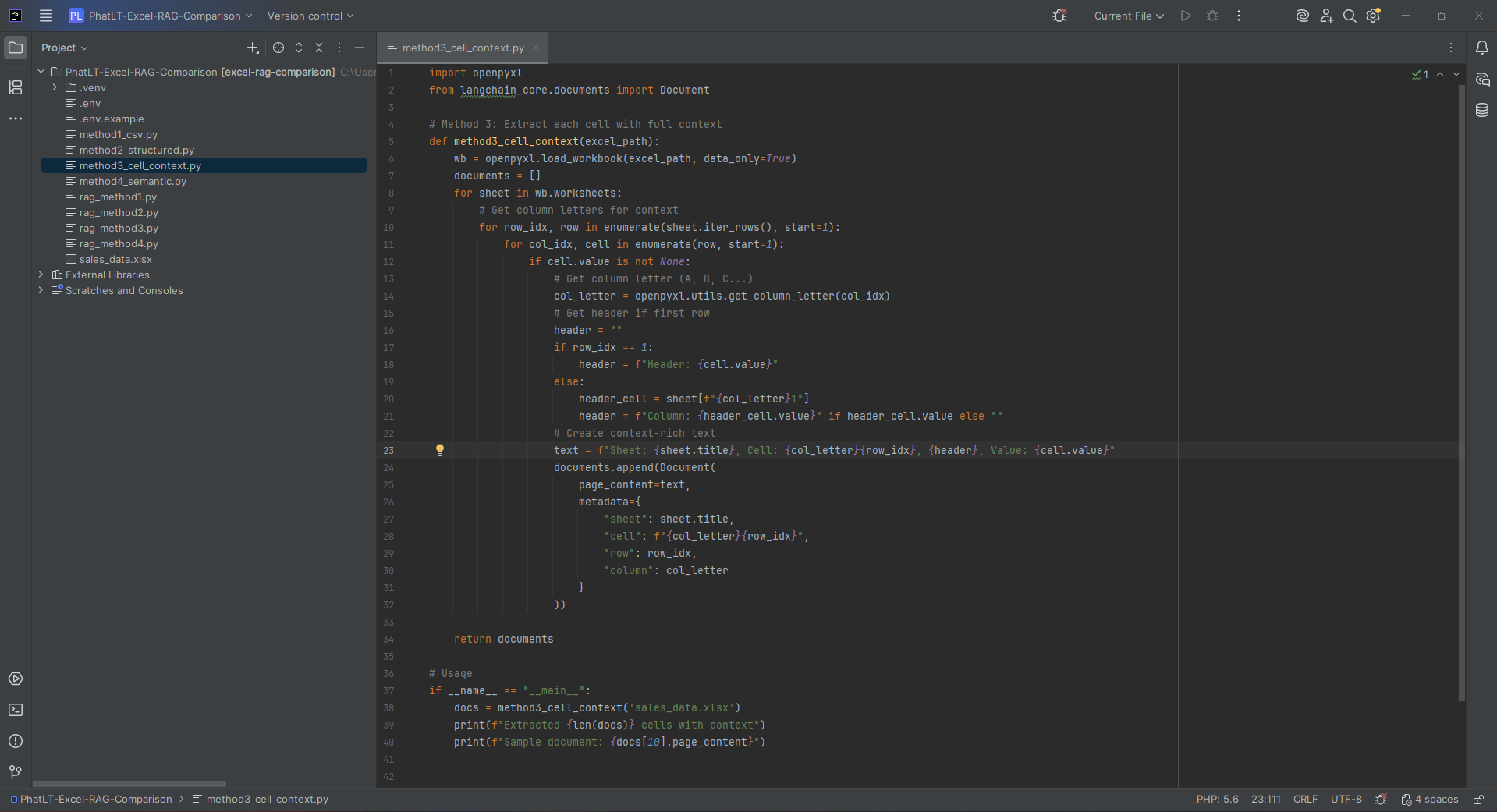Collapse the .venv directory in the Project tree
1497x812 pixels.
point(55,87)
